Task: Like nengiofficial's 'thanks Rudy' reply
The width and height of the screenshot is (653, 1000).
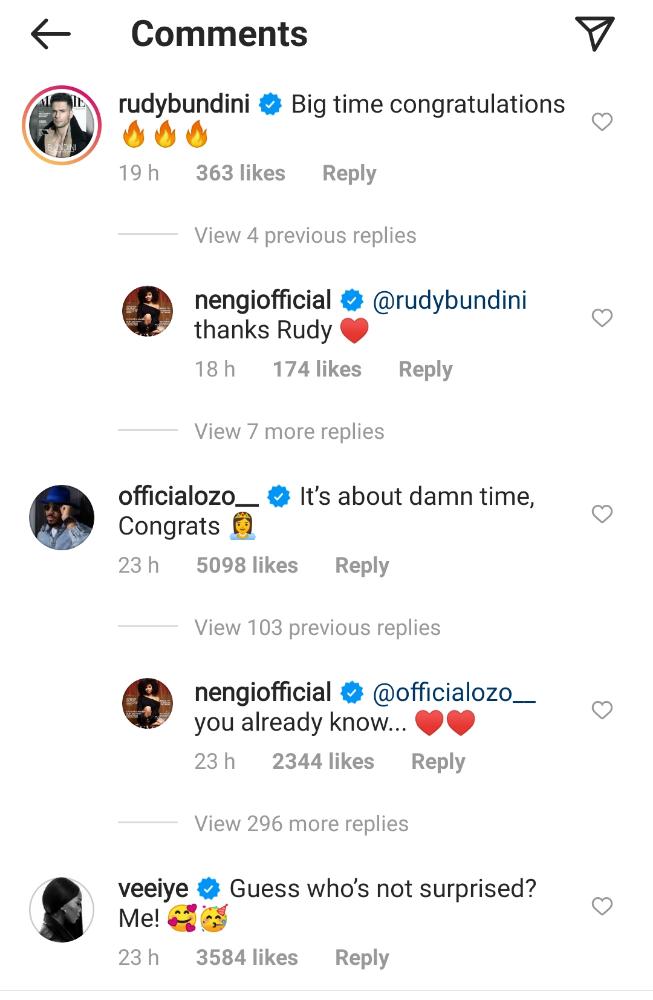Action: [x=602, y=318]
